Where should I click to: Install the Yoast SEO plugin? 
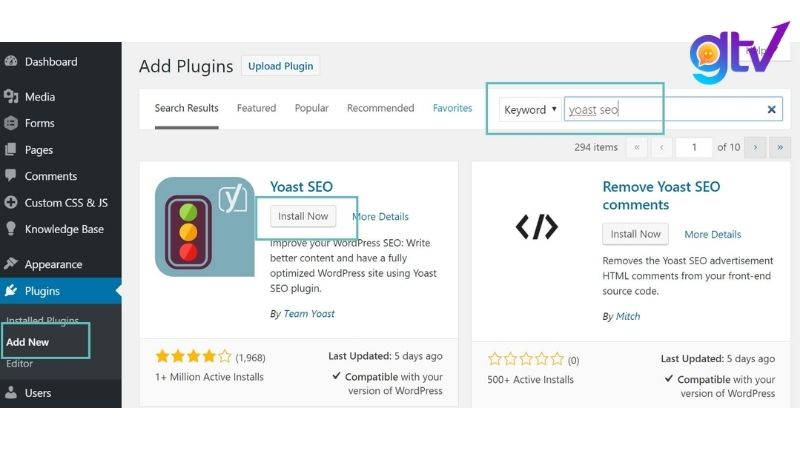pos(303,216)
